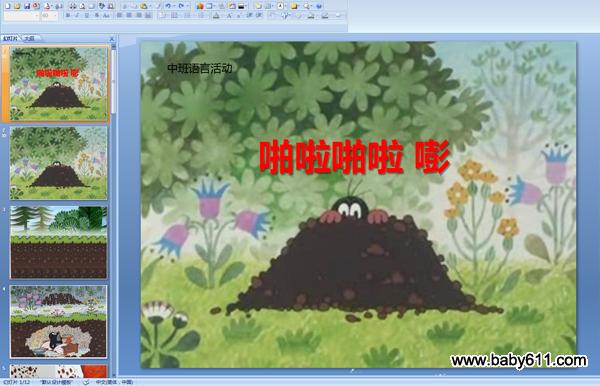Select slide 4 thumbnail with mole underground
This screenshot has height=386, width=600.
tap(59, 321)
